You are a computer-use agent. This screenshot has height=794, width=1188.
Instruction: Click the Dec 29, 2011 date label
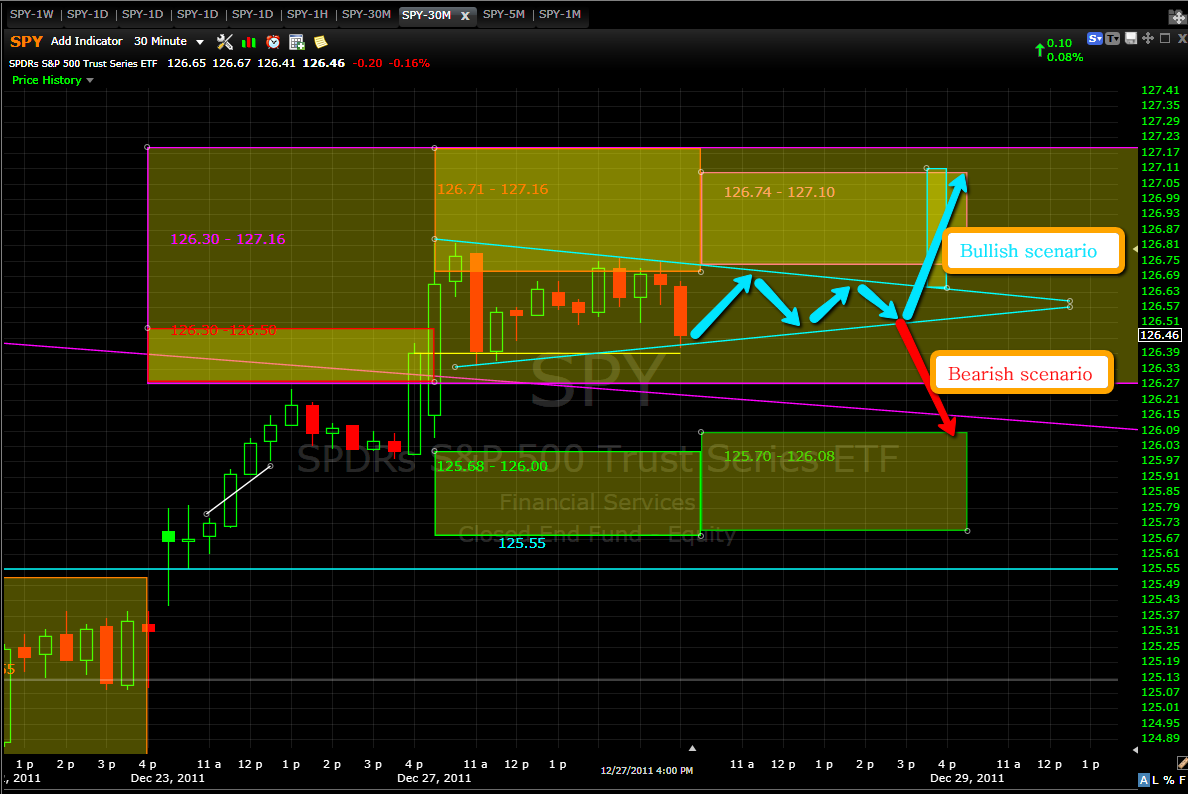tap(967, 778)
